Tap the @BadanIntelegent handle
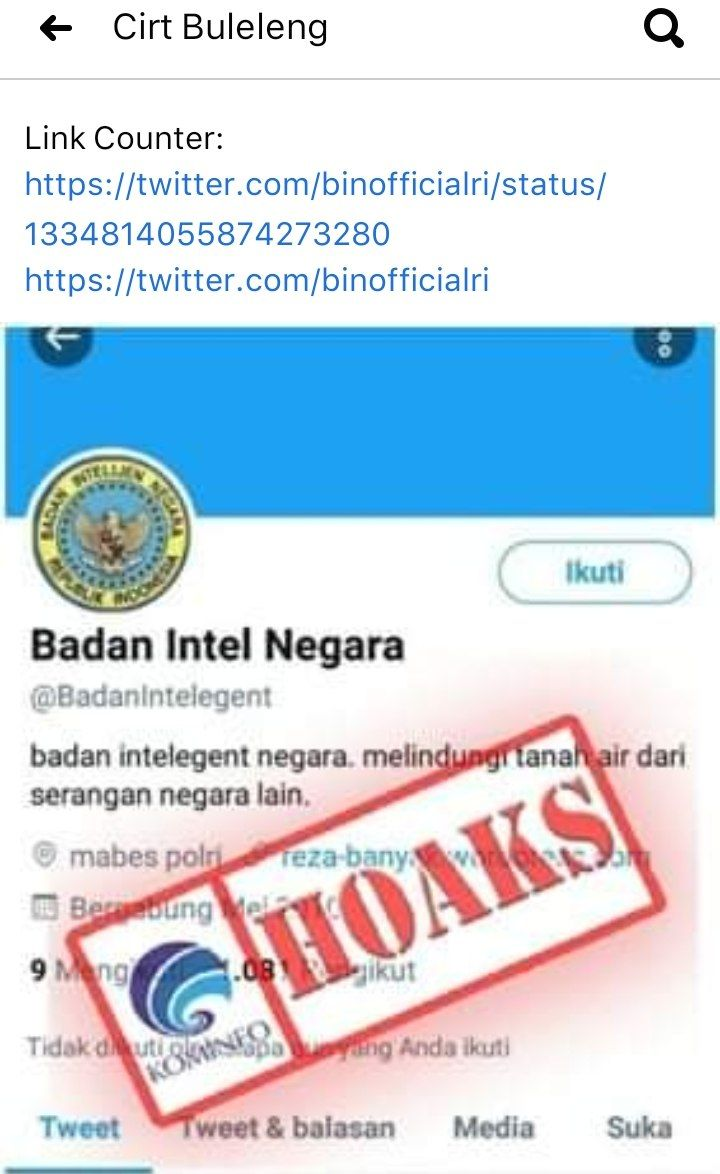 coord(150,696)
